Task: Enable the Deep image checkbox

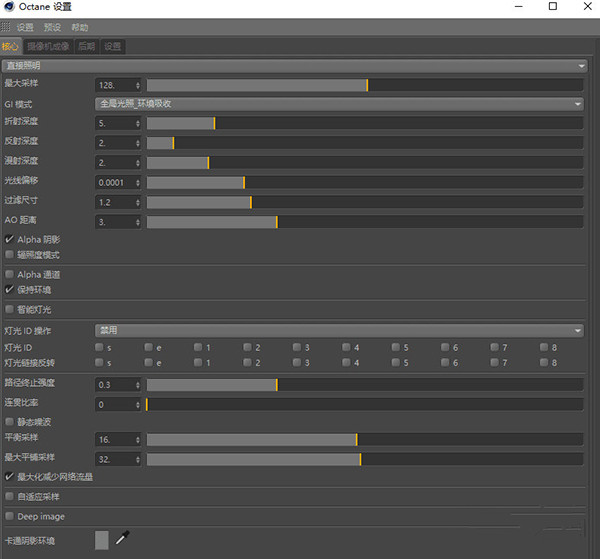Action: pyautogui.click(x=10, y=517)
